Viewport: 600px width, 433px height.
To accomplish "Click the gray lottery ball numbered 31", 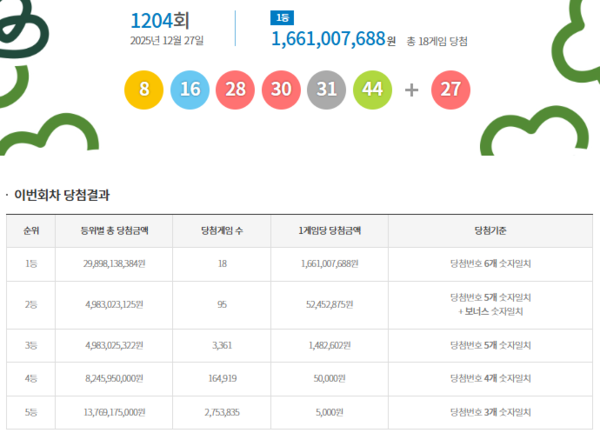I will pyautogui.click(x=326, y=90).
